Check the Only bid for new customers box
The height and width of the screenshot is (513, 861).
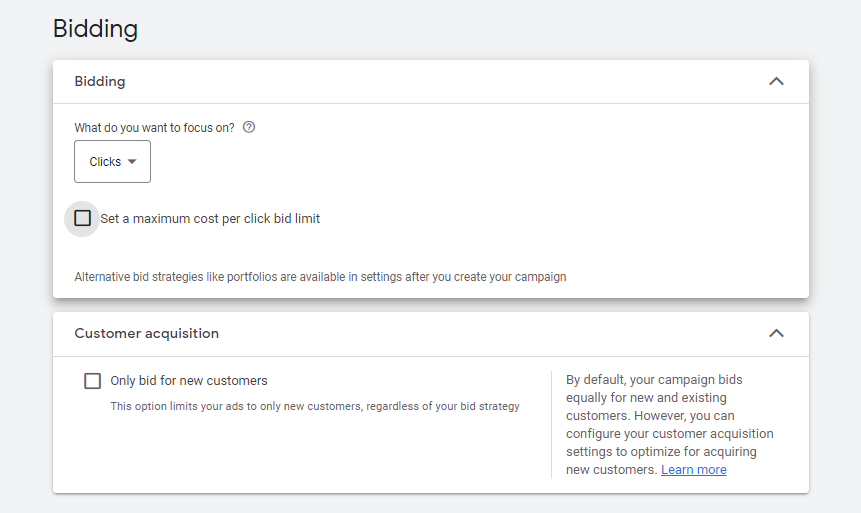coord(93,381)
